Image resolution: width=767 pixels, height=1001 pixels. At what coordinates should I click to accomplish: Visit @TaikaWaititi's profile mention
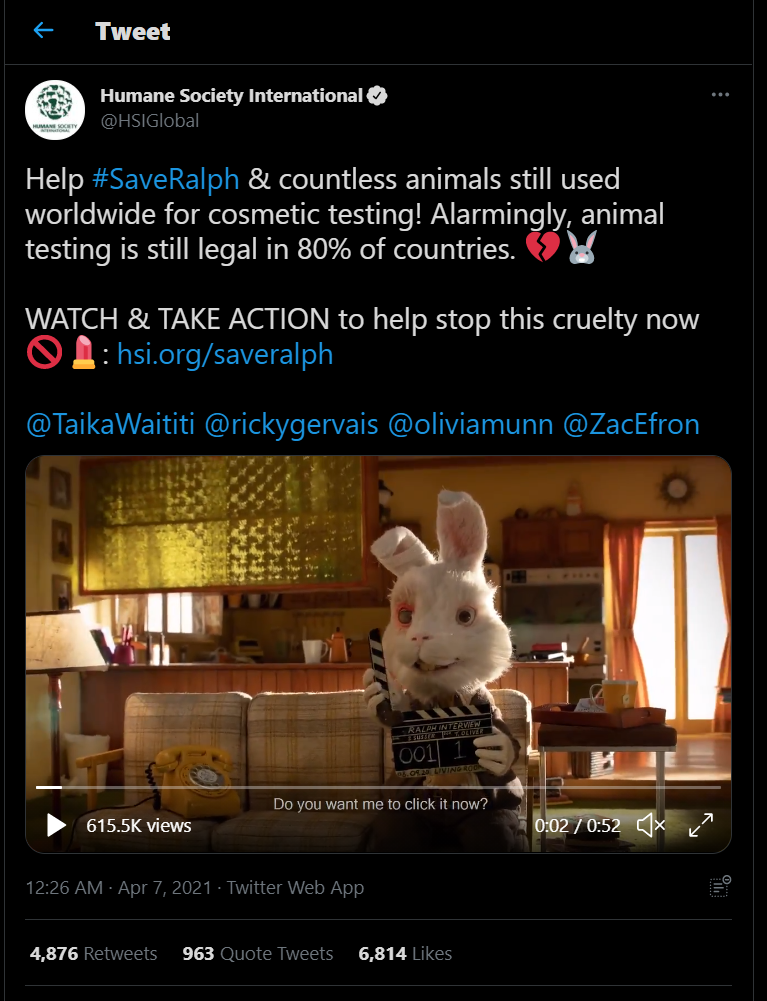coord(110,425)
